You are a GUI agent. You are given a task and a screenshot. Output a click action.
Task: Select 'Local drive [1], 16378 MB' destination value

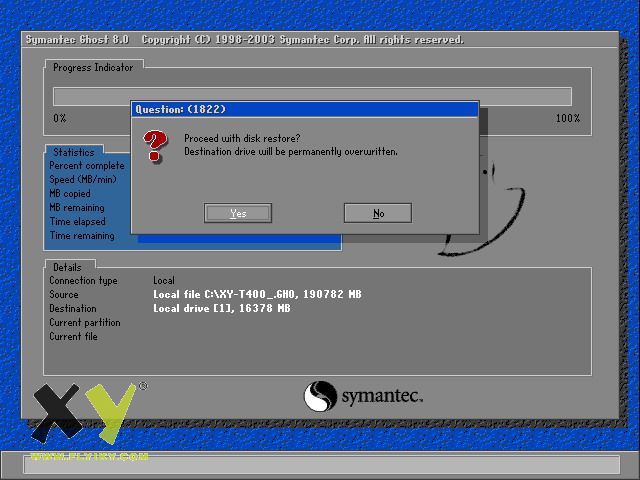pos(222,308)
